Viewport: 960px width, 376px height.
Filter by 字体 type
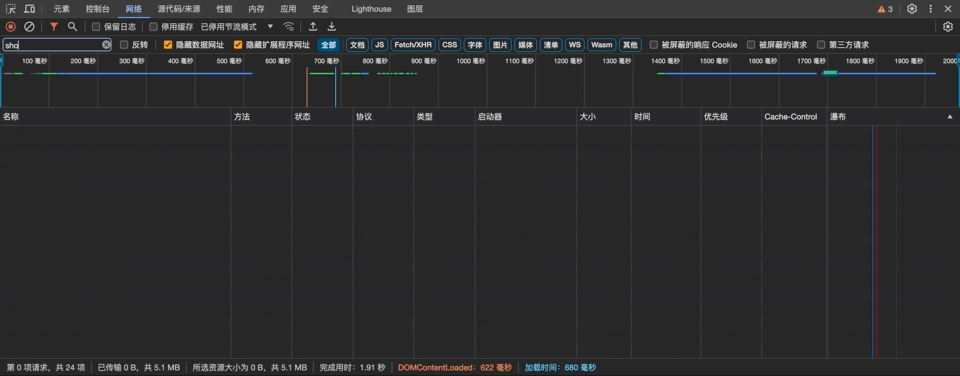pyautogui.click(x=475, y=45)
